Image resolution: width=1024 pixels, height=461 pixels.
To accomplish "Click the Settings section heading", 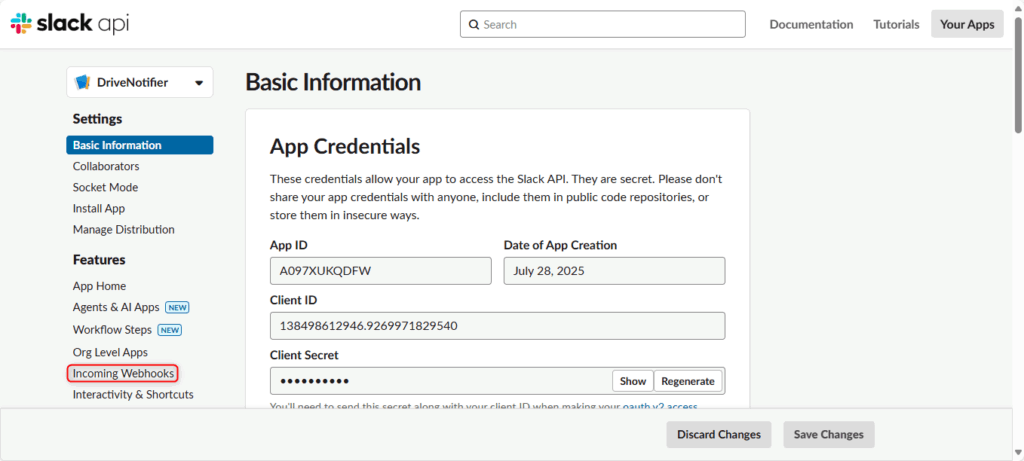I will point(97,119).
